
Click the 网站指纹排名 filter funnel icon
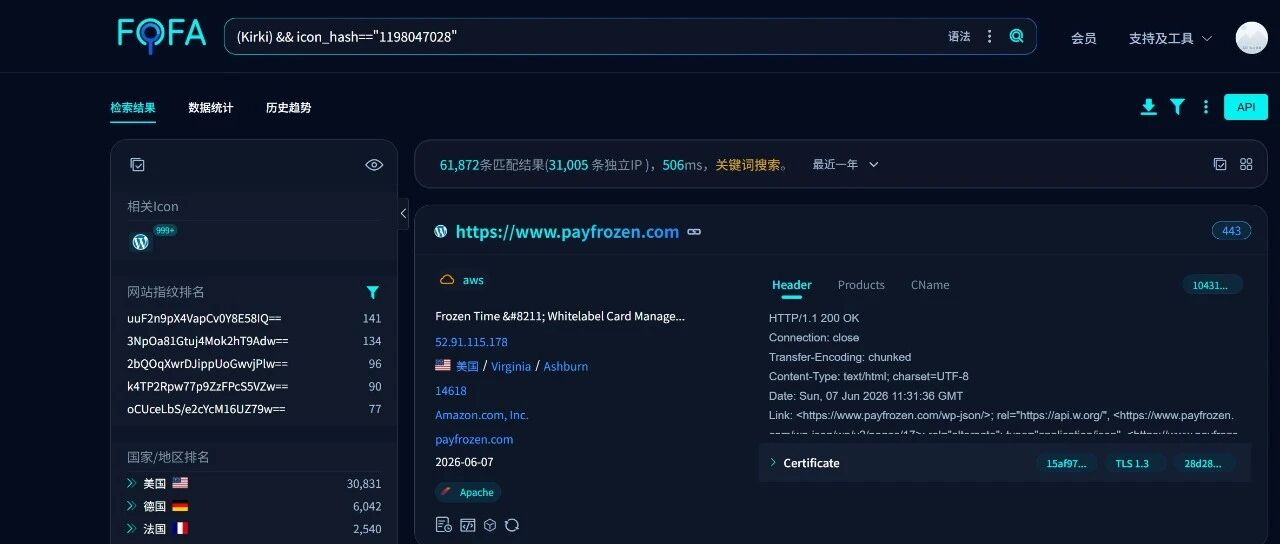click(373, 292)
